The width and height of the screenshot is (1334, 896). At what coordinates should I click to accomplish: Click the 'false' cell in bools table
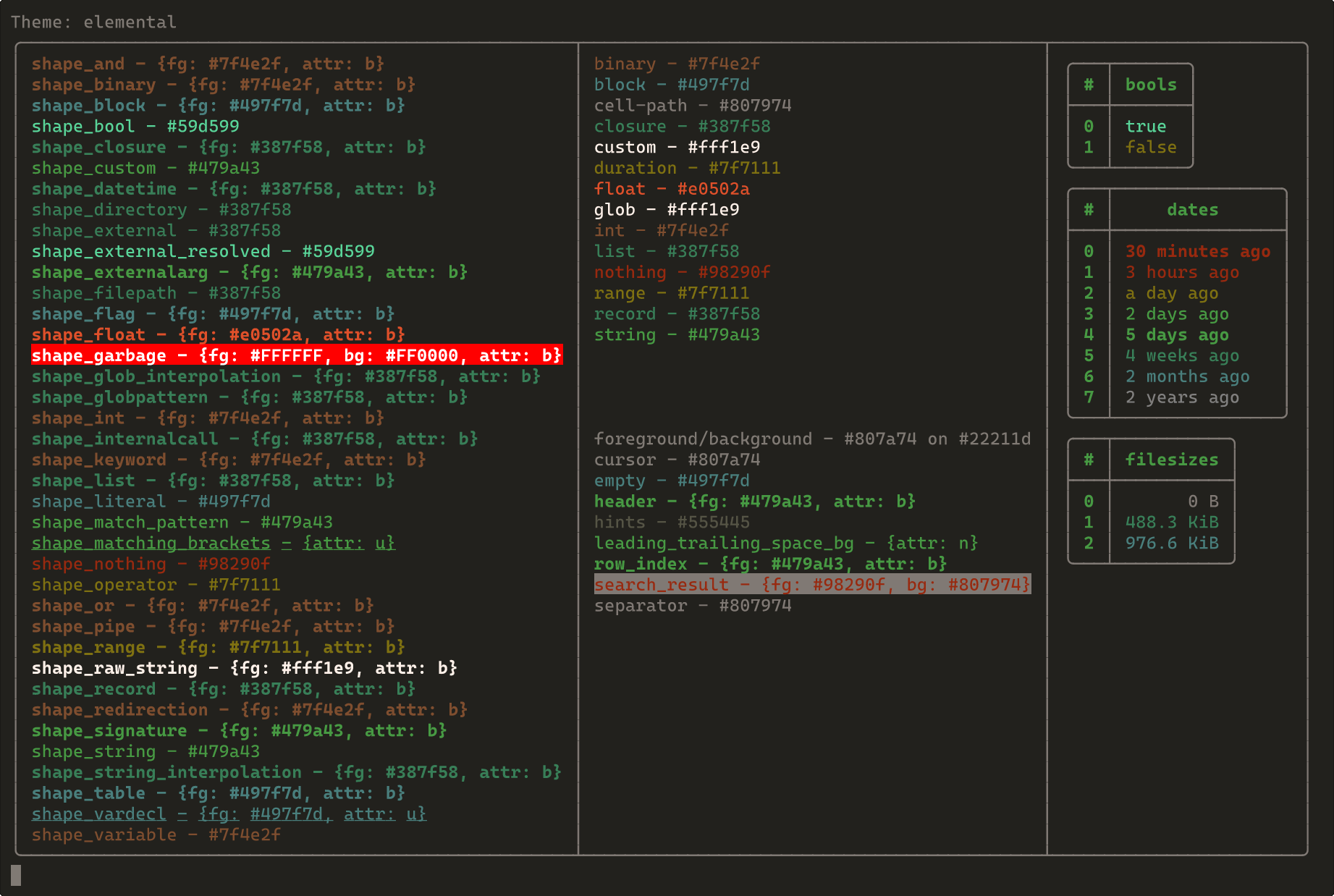1151,148
